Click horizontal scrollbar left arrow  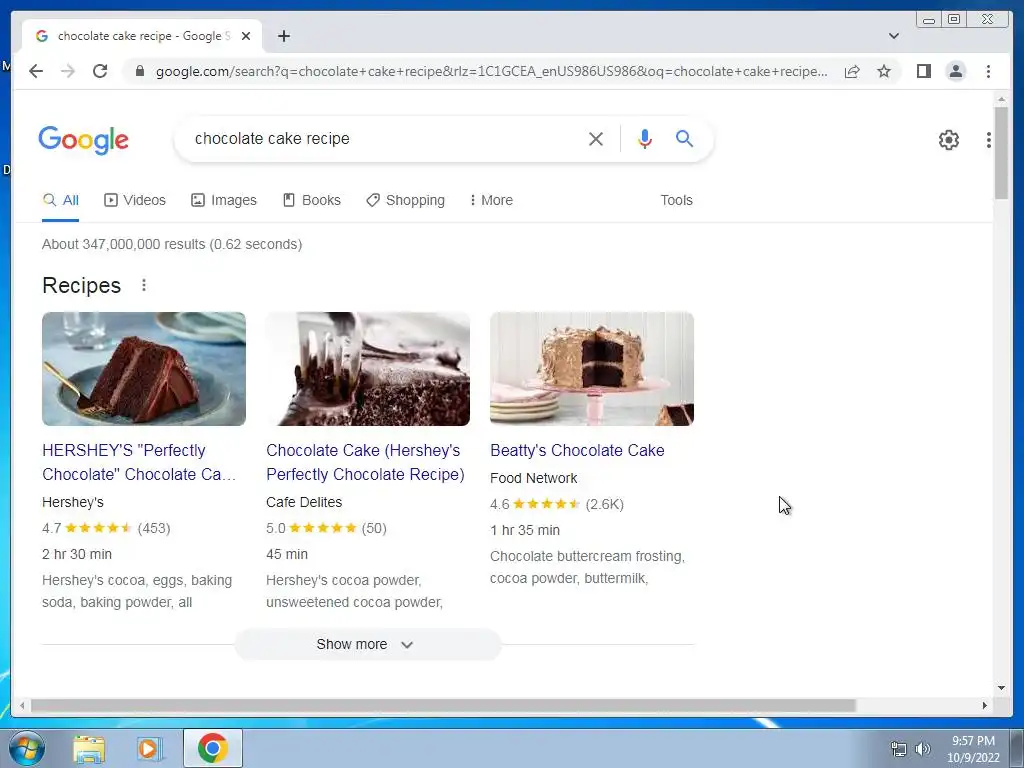(22, 705)
